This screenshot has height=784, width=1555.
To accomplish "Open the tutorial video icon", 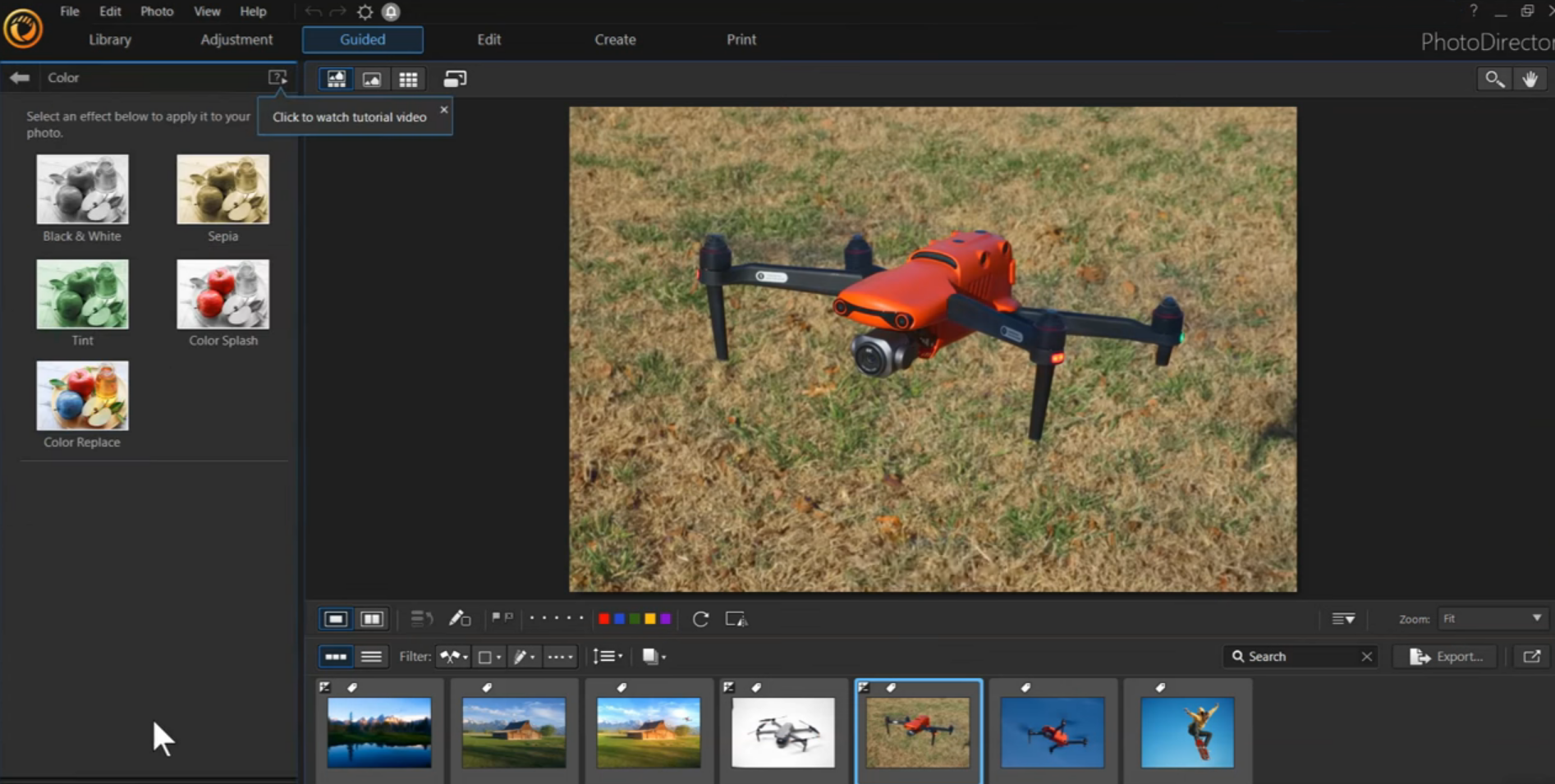I will pyautogui.click(x=278, y=78).
